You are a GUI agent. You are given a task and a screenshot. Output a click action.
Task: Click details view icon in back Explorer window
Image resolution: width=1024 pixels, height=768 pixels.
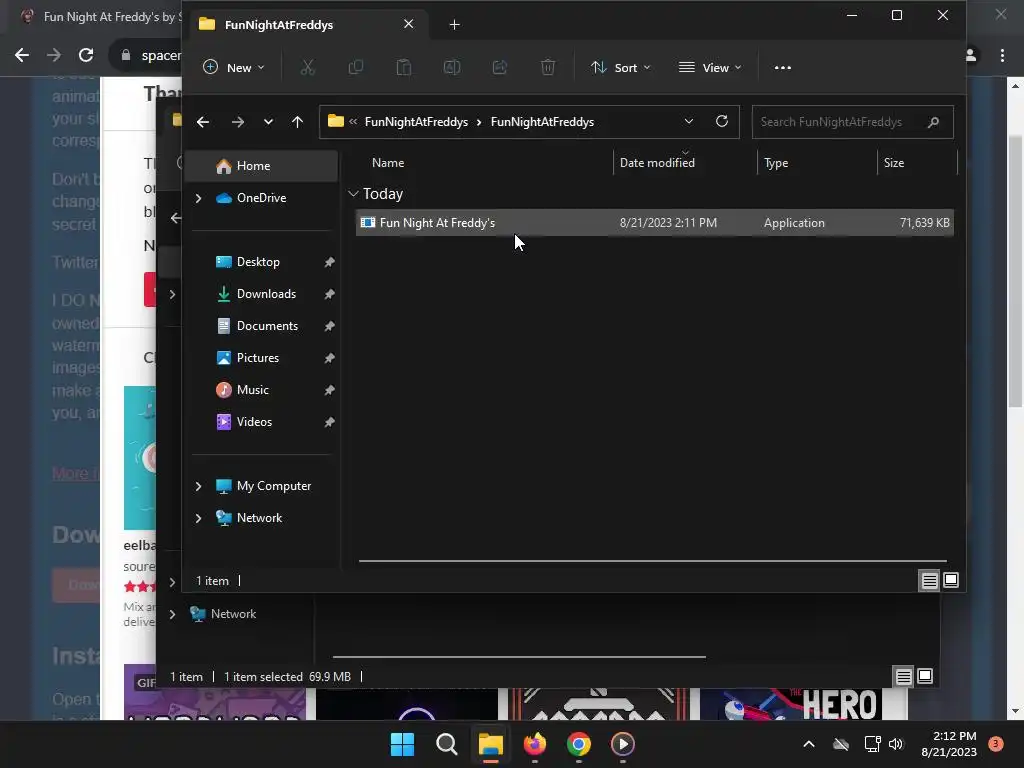pos(903,676)
